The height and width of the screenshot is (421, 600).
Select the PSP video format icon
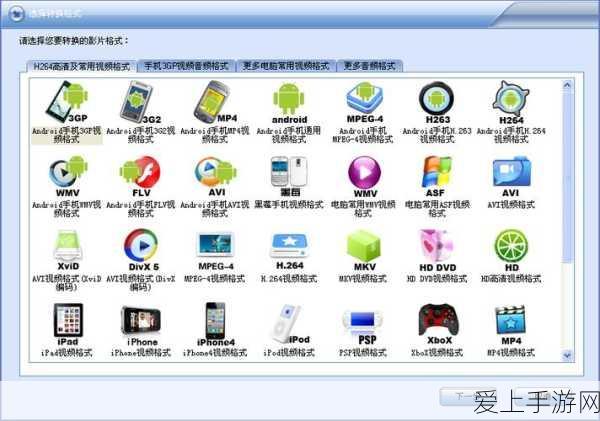[364, 327]
